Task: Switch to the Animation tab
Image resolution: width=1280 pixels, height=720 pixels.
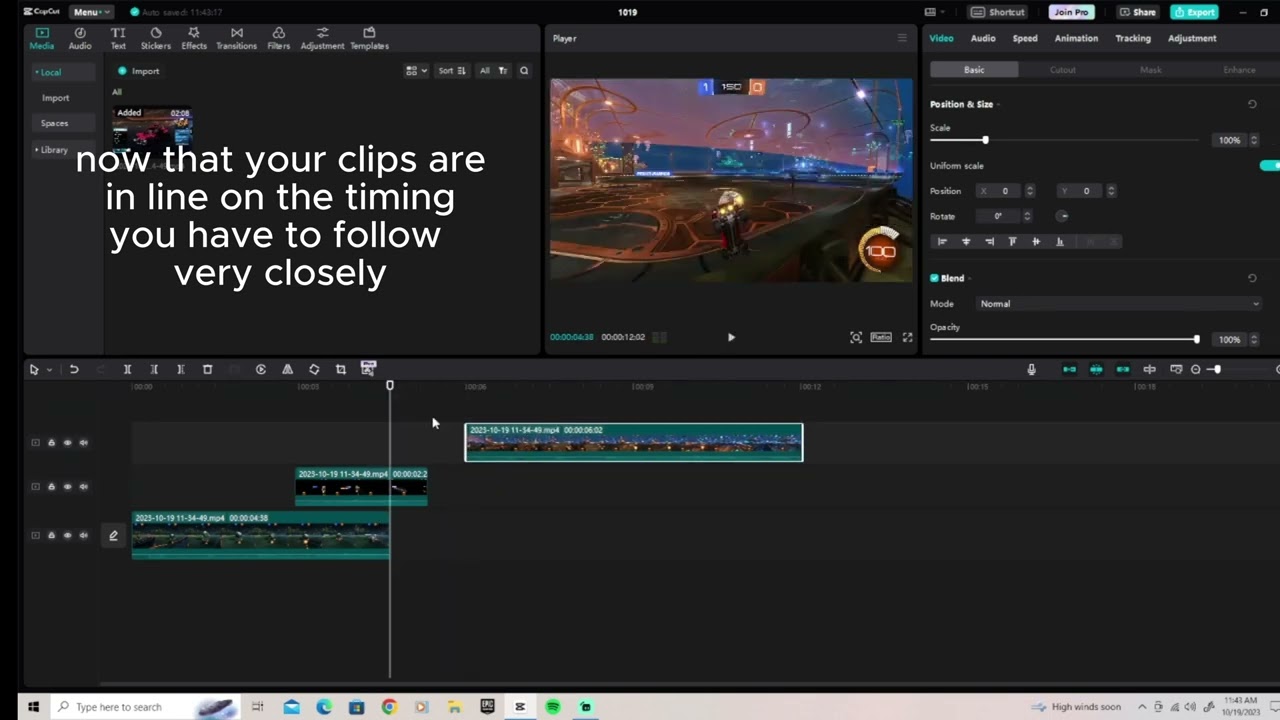Action: [1076, 38]
